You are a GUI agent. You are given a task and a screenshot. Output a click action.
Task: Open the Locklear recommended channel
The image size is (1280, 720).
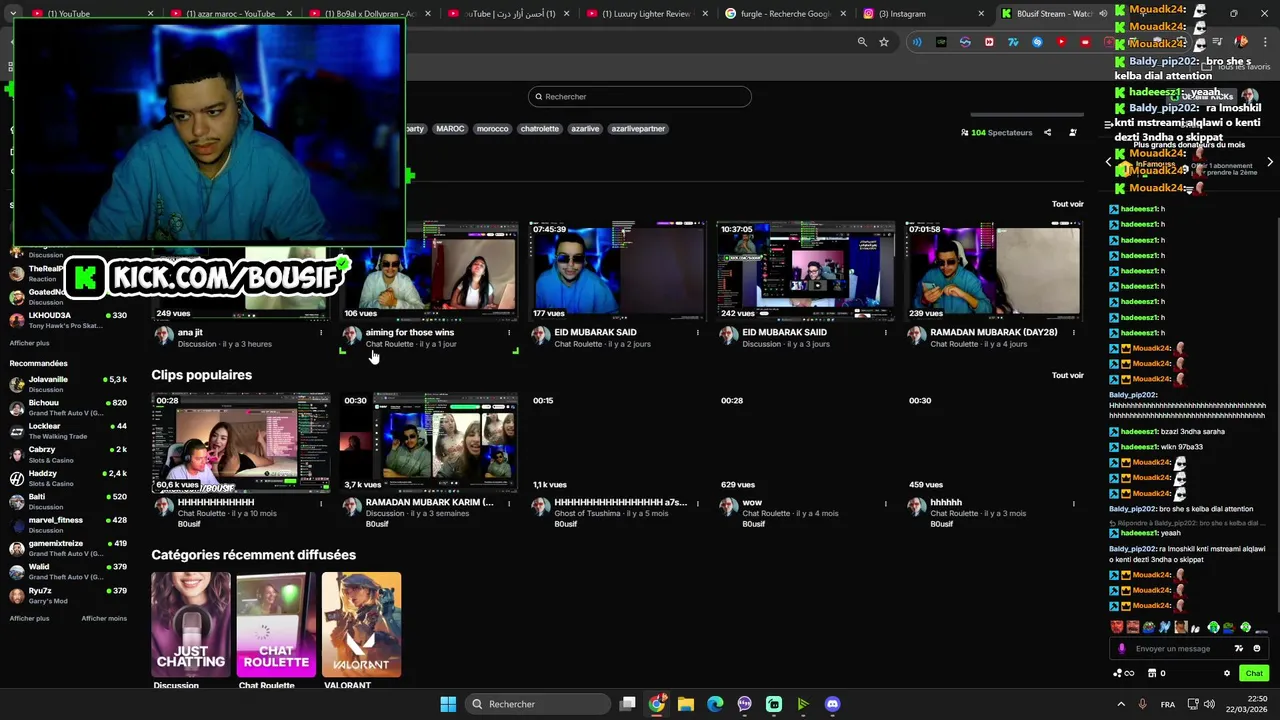click(x=68, y=431)
